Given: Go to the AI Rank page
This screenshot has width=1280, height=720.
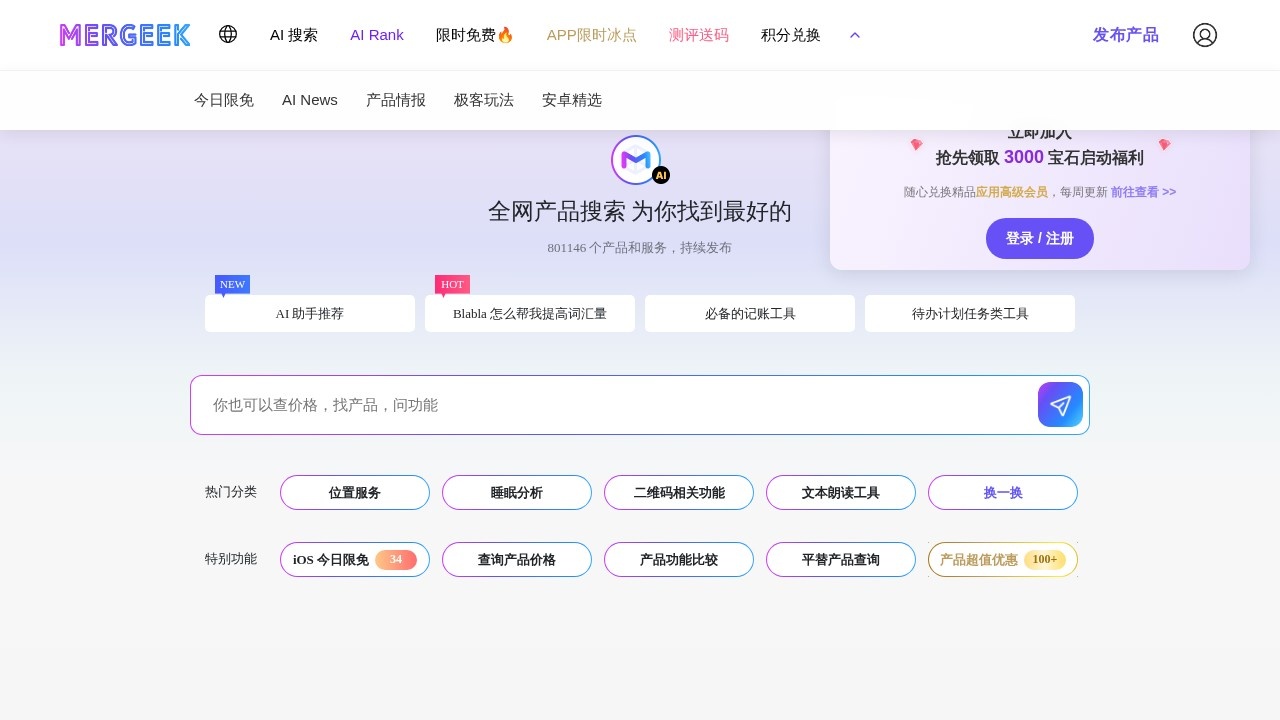Looking at the screenshot, I should pos(377,35).
